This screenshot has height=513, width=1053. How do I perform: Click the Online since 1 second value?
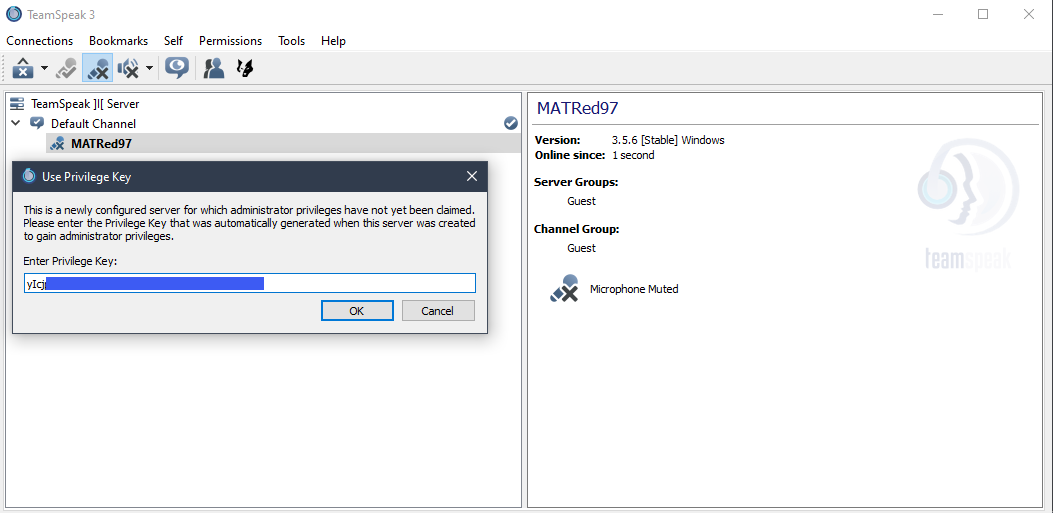[x=633, y=155]
